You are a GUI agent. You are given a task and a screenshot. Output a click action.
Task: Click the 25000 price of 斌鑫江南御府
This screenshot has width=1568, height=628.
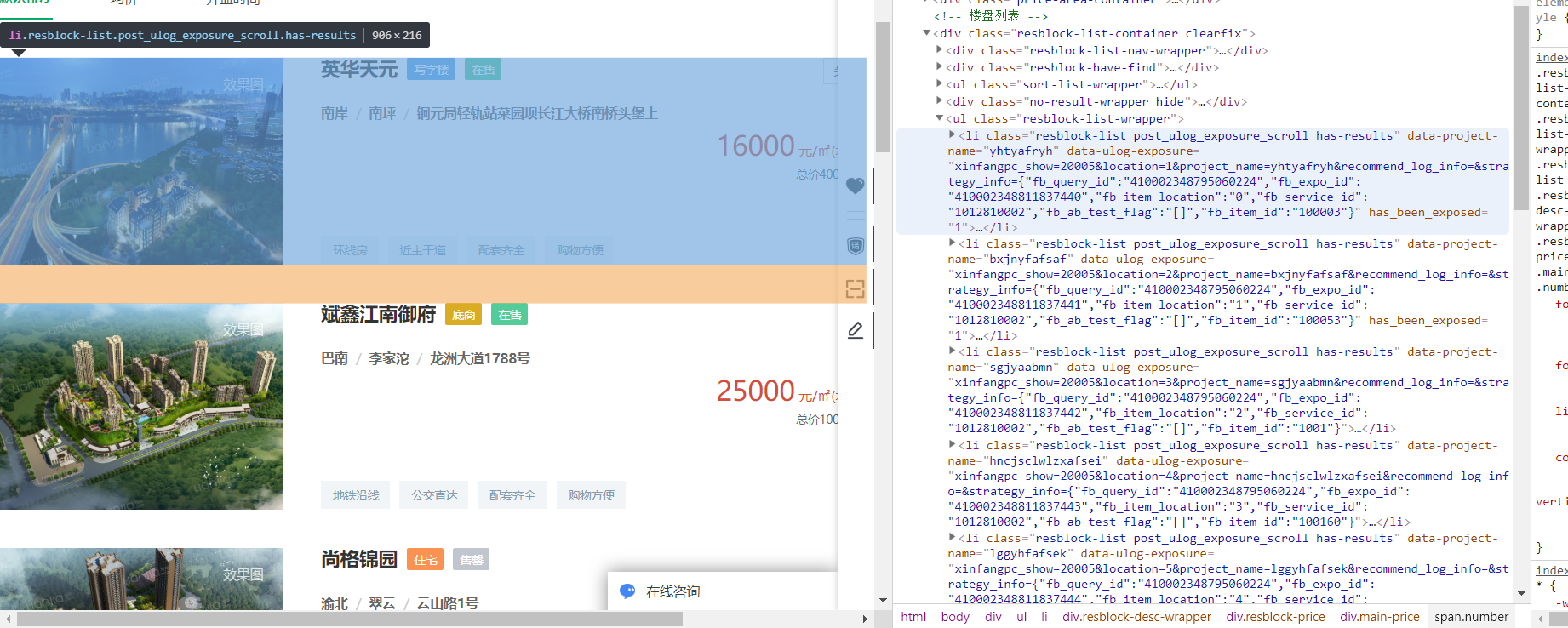pyautogui.click(x=755, y=391)
